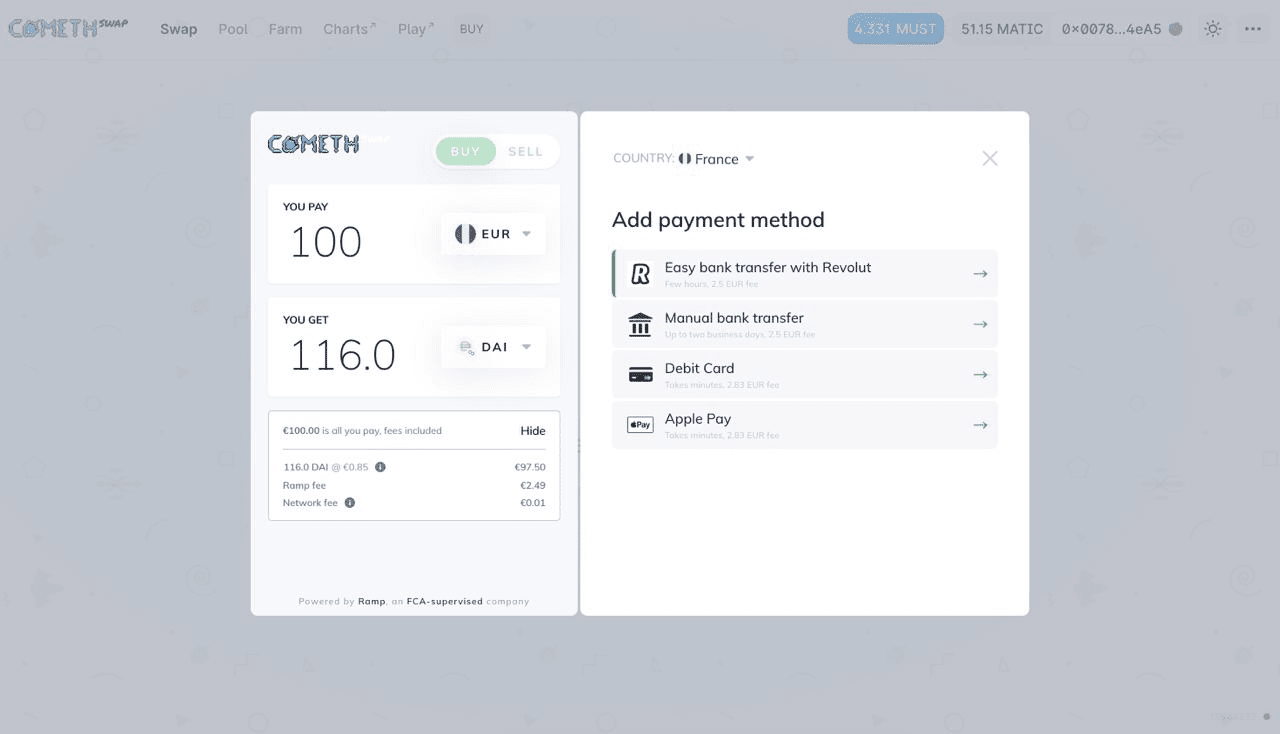Viewport: 1280px width, 734px height.
Task: Click info icon next to DAI rate
Action: pos(380,467)
